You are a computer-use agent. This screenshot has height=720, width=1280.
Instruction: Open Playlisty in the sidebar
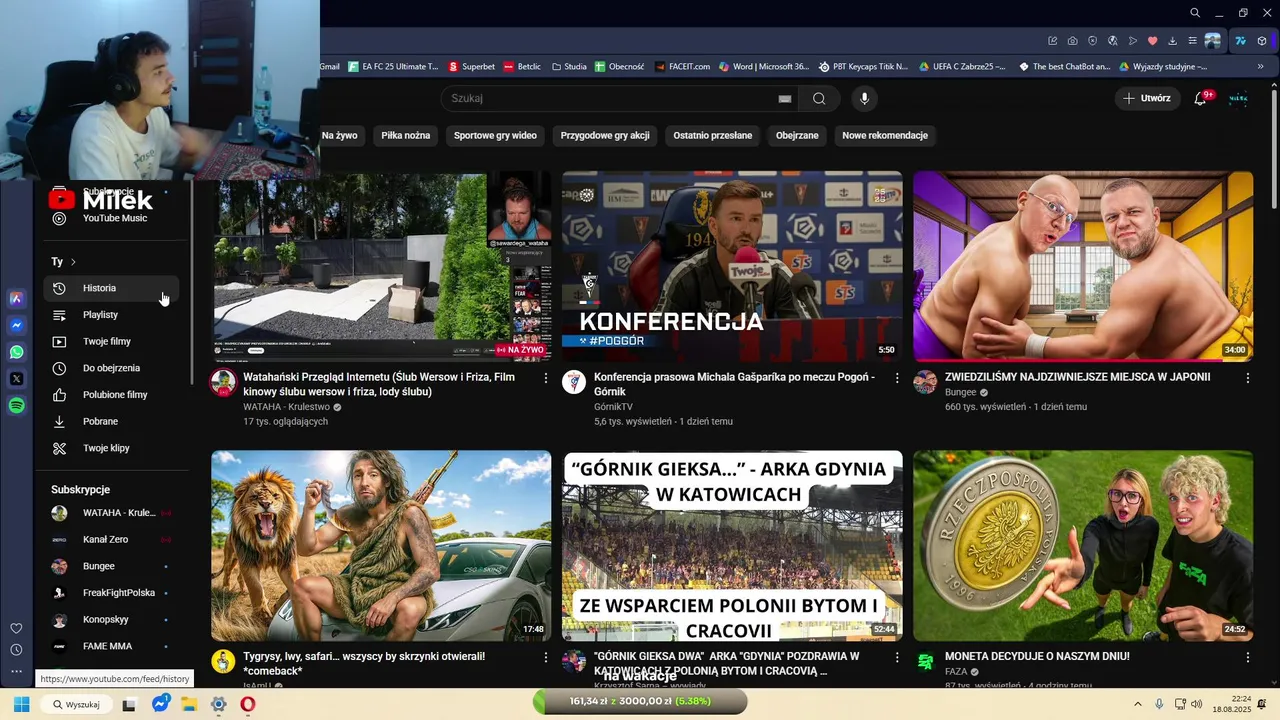coord(111,315)
